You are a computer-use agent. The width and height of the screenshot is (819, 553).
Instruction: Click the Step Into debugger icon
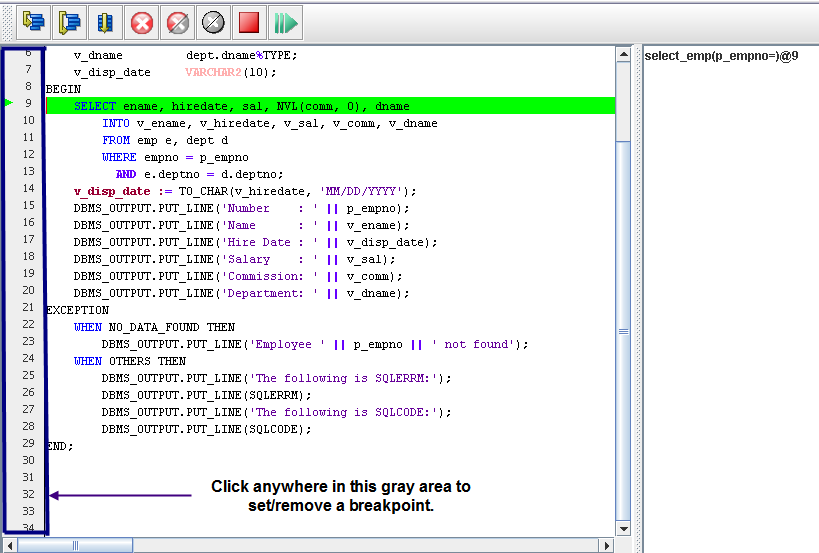(x=35, y=21)
